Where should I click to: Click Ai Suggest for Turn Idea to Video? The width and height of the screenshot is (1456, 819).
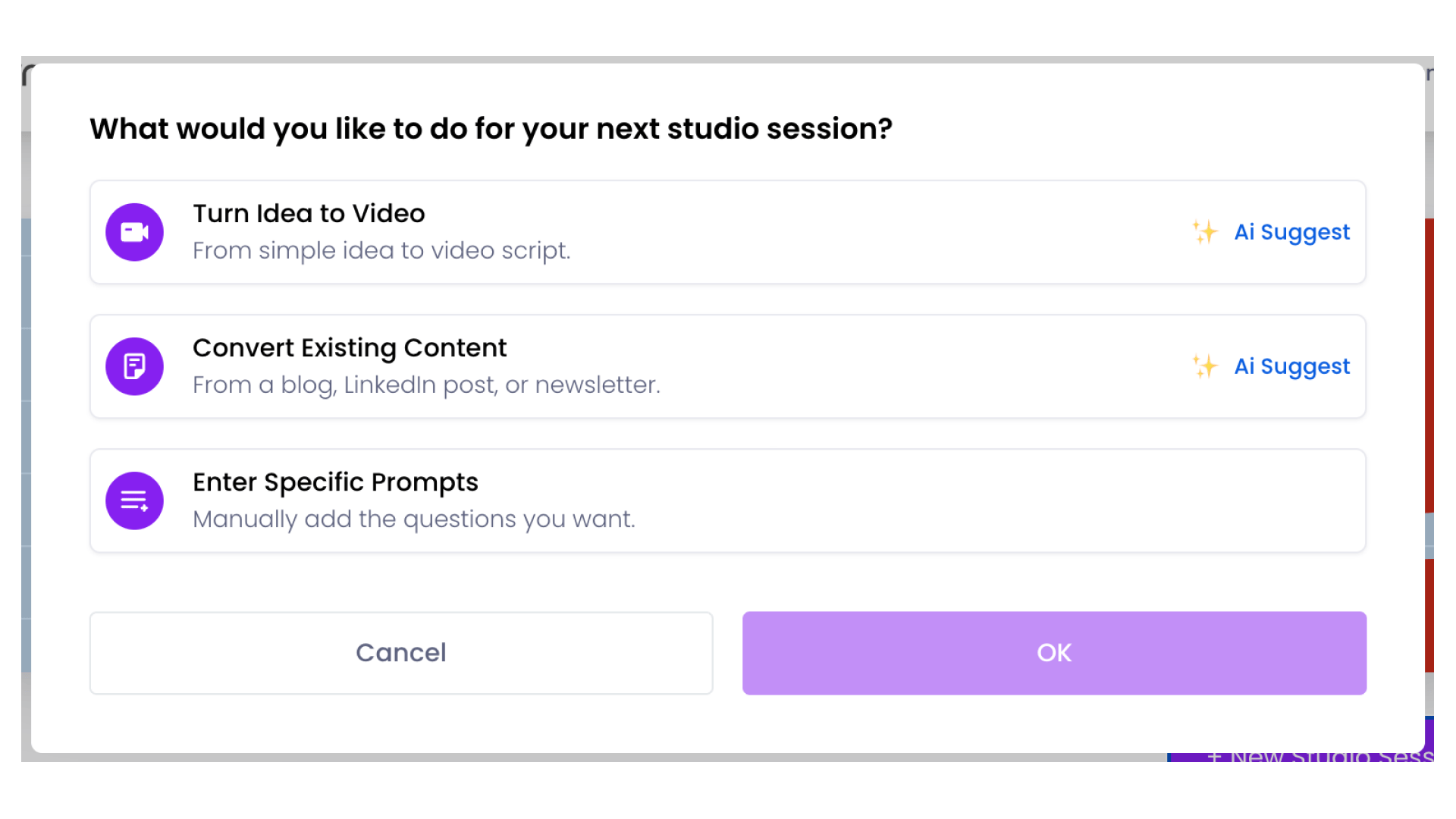point(1291,232)
